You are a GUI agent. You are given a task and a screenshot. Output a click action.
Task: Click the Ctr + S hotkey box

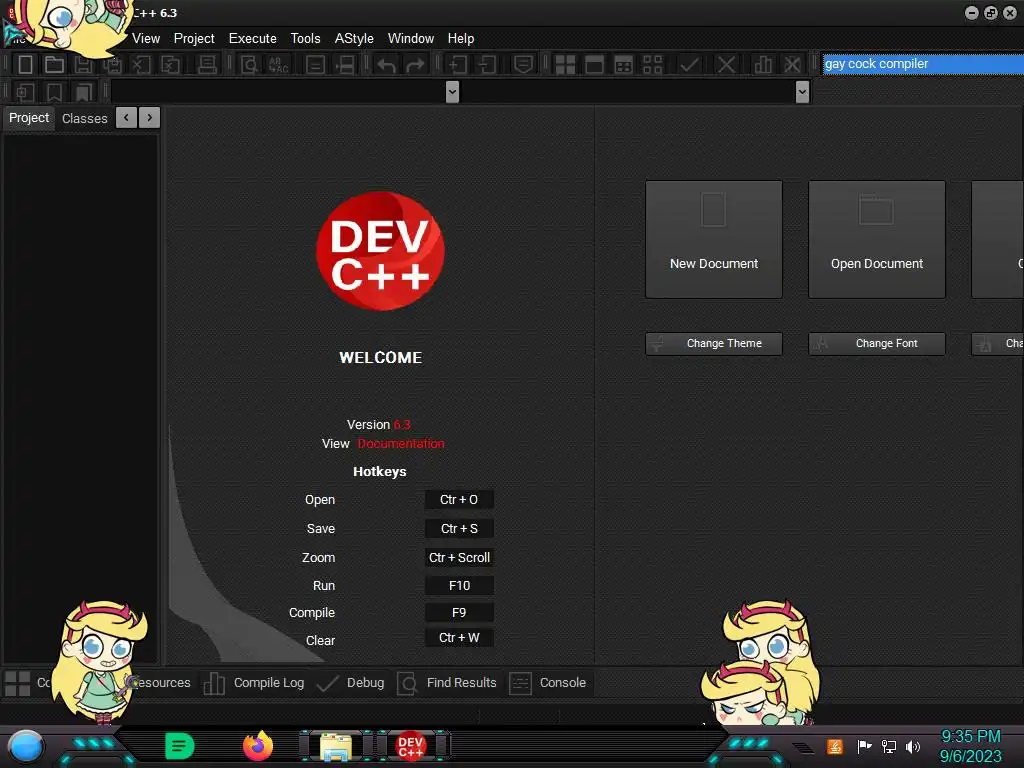click(x=459, y=528)
